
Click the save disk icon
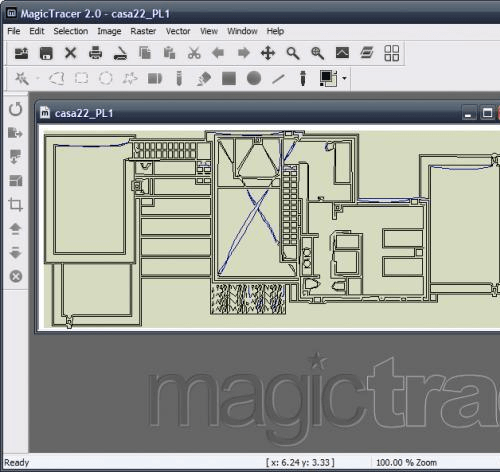pyautogui.click(x=46, y=53)
